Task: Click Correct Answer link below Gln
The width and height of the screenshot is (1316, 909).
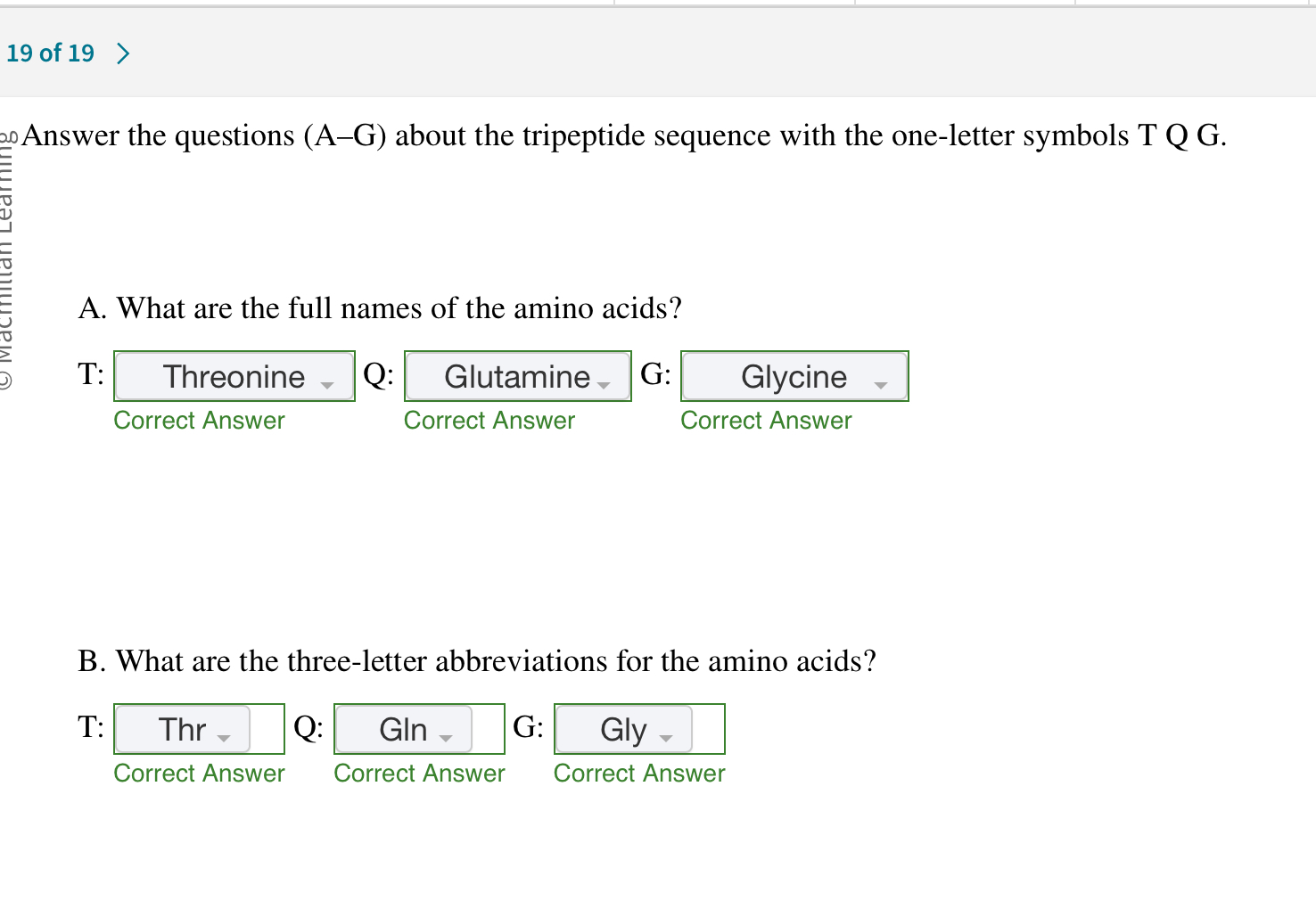Action: [x=419, y=773]
